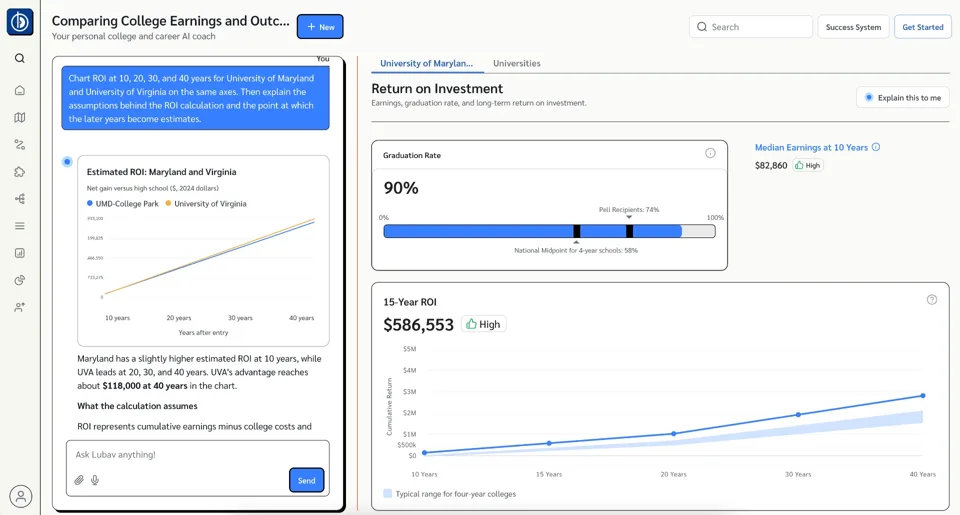This screenshot has height=515, width=960.
Task: Click the National Midpoint marker on graduation bar
Action: coord(576,231)
